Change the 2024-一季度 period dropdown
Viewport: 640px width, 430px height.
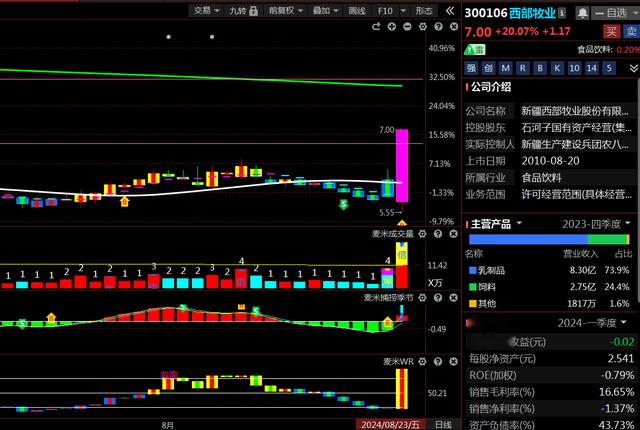[x=591, y=323]
